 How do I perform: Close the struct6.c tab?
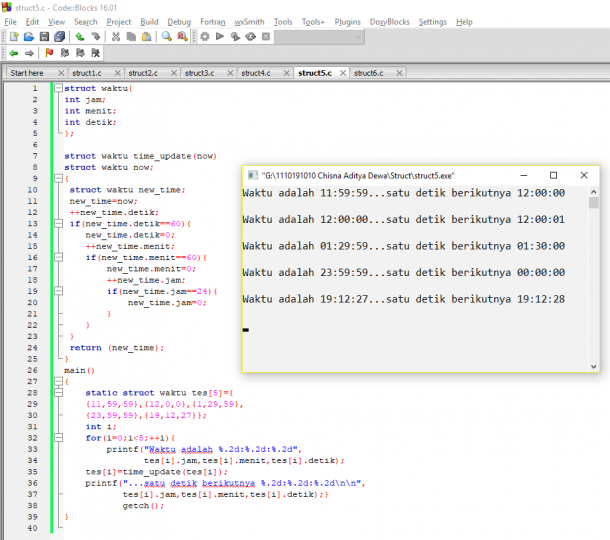[x=399, y=73]
